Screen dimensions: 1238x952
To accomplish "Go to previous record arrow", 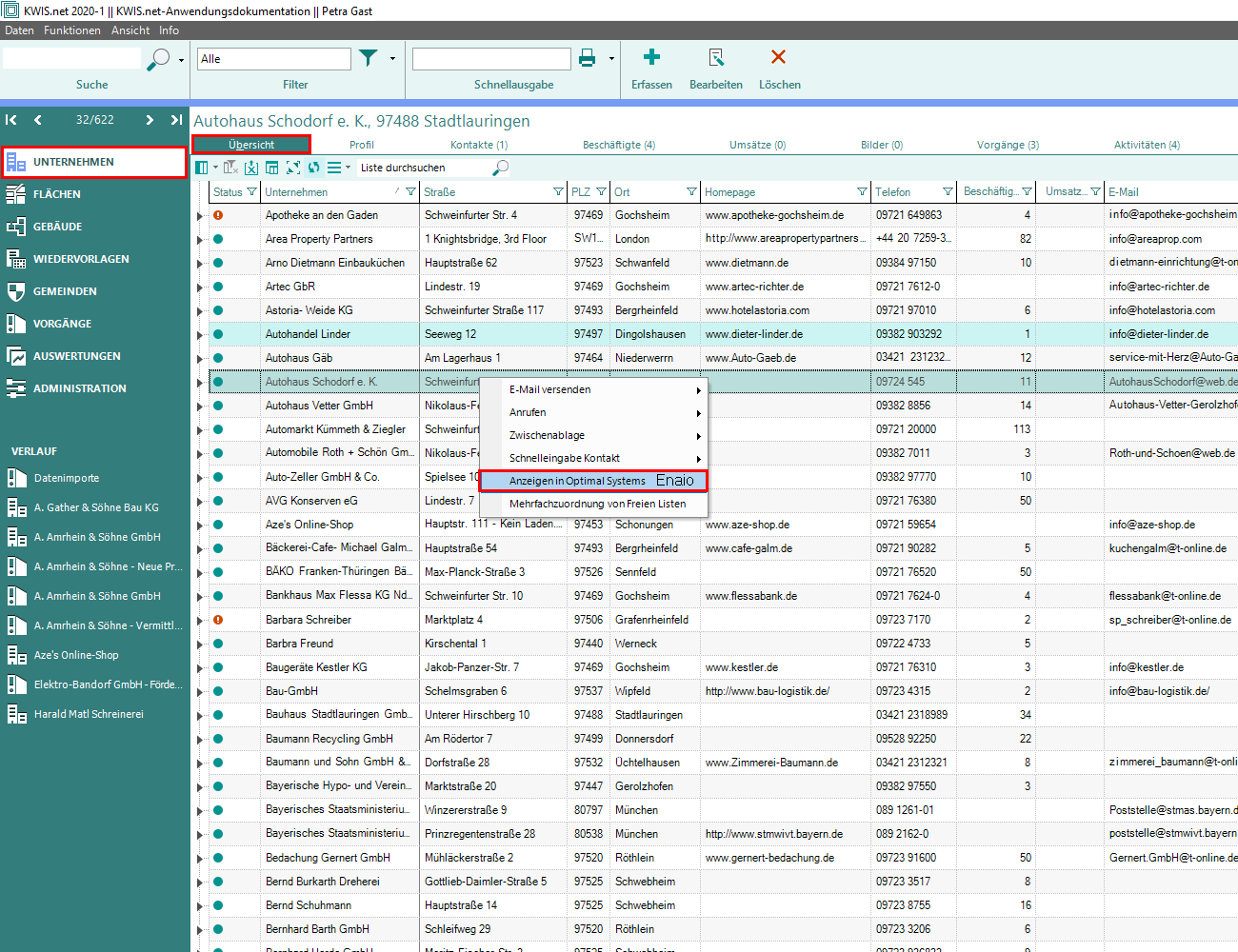I will 38,120.
